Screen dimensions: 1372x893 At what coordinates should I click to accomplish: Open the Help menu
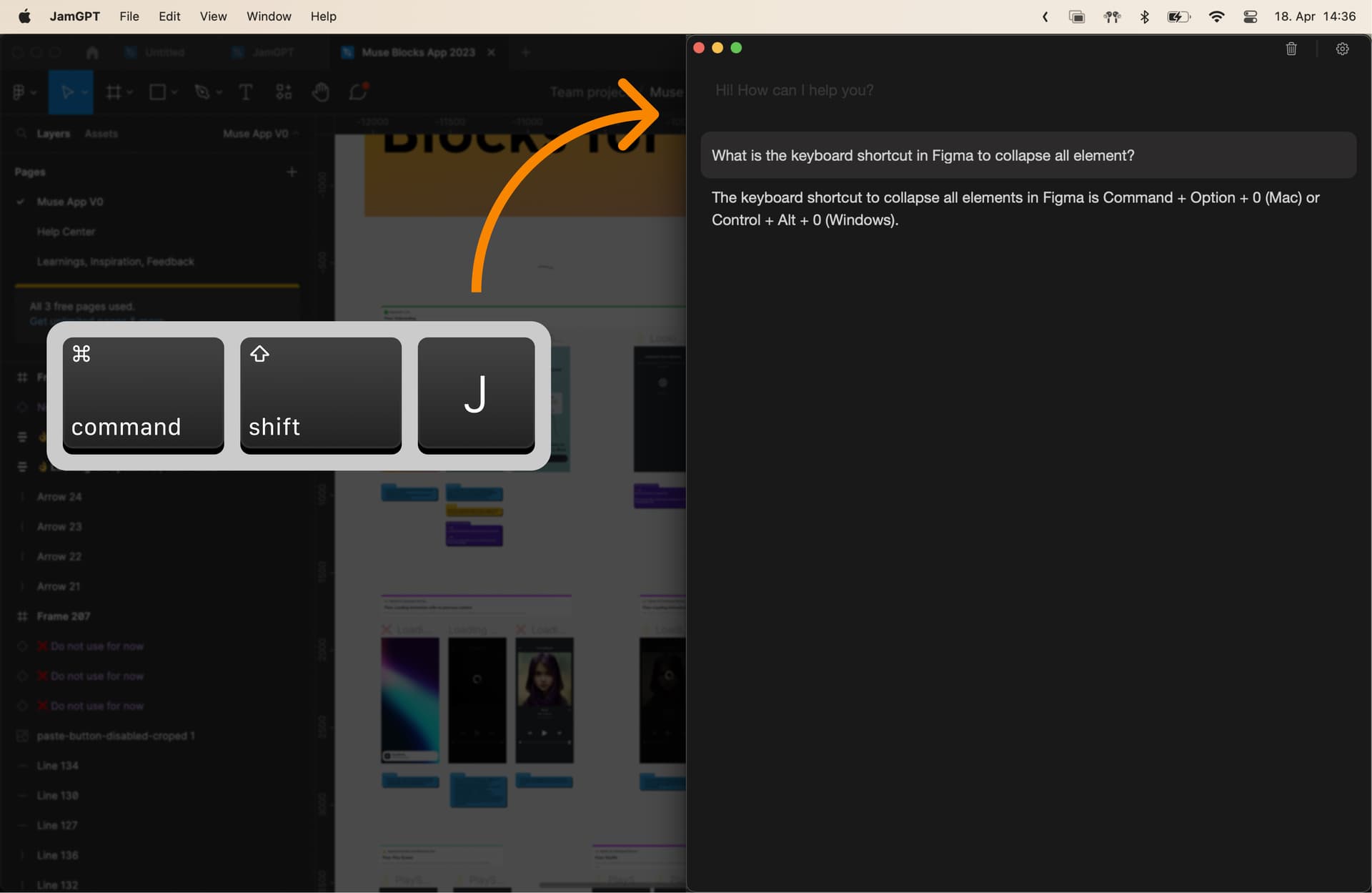[x=323, y=16]
